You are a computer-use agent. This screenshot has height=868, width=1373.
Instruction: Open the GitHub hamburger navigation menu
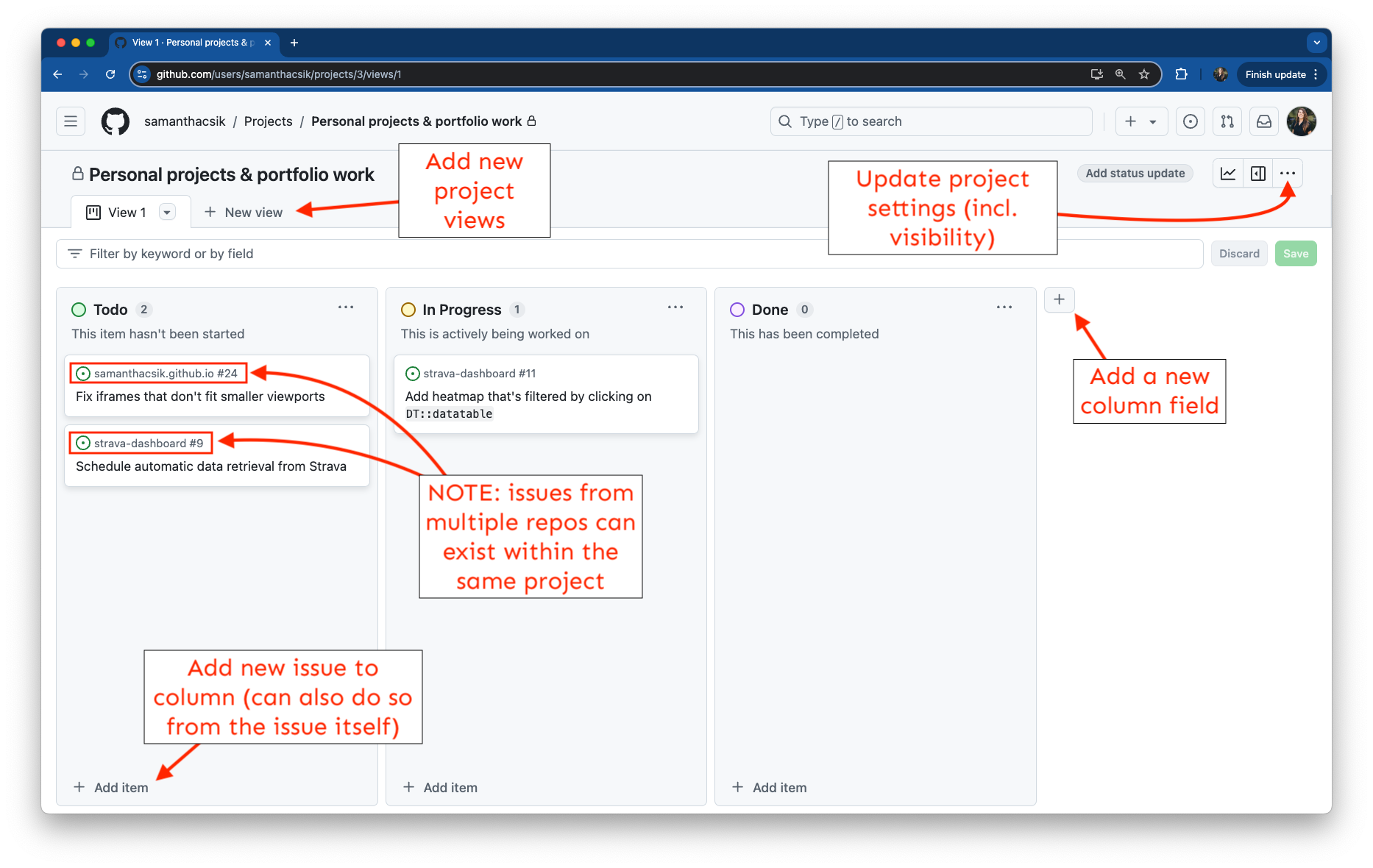pyautogui.click(x=71, y=121)
